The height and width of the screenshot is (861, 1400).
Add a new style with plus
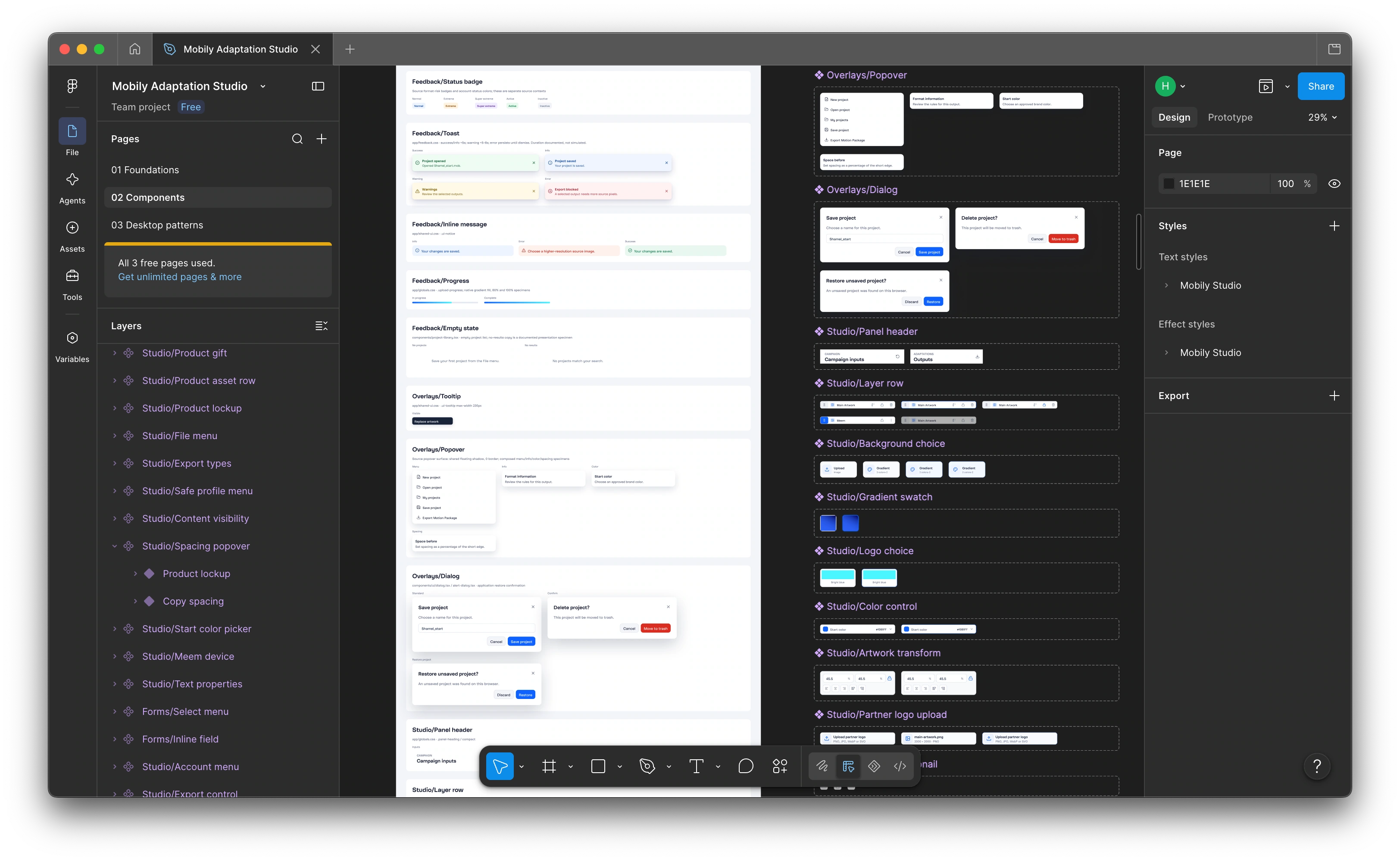point(1334,226)
